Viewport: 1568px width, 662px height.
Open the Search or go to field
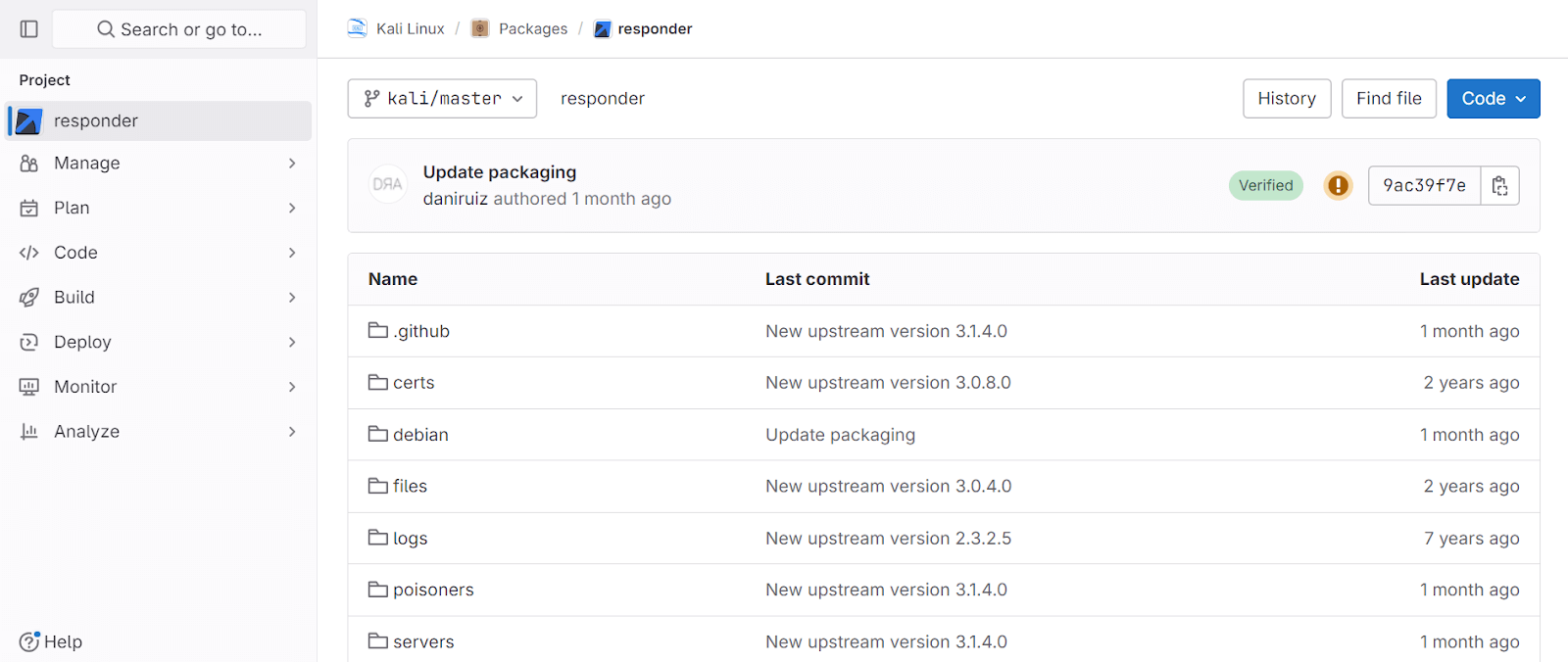[x=179, y=29]
